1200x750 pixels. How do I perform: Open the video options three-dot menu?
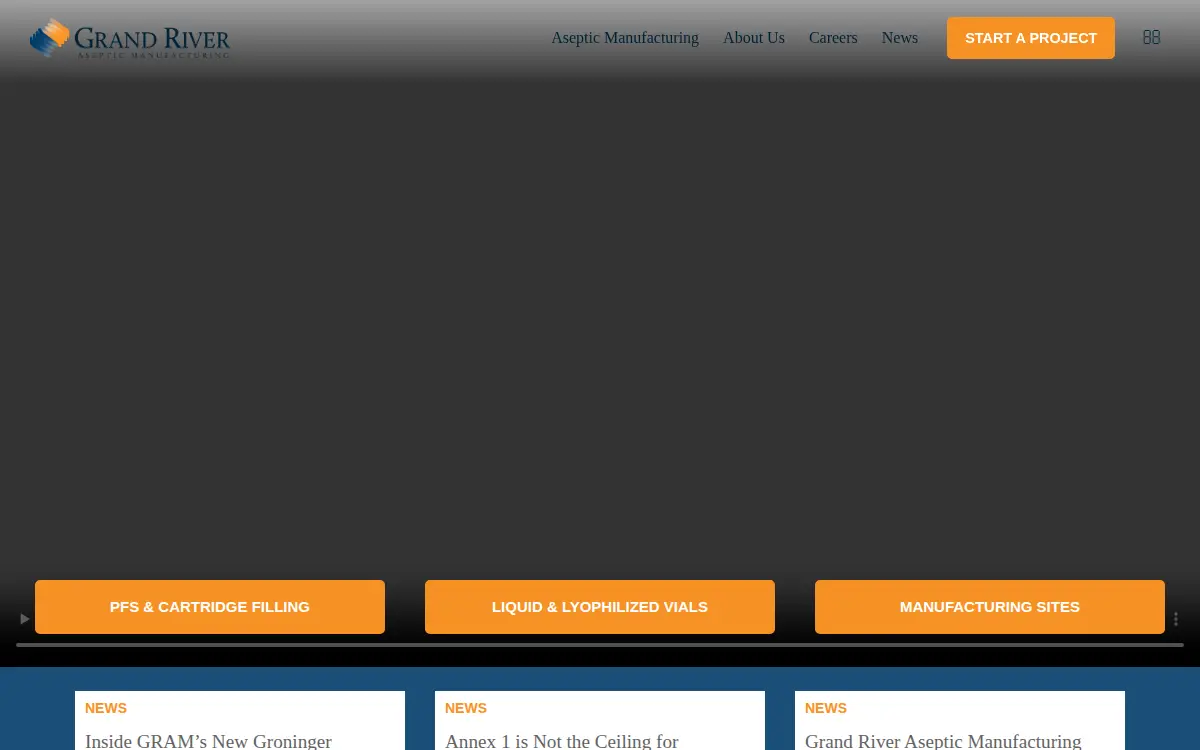pos(1176,619)
